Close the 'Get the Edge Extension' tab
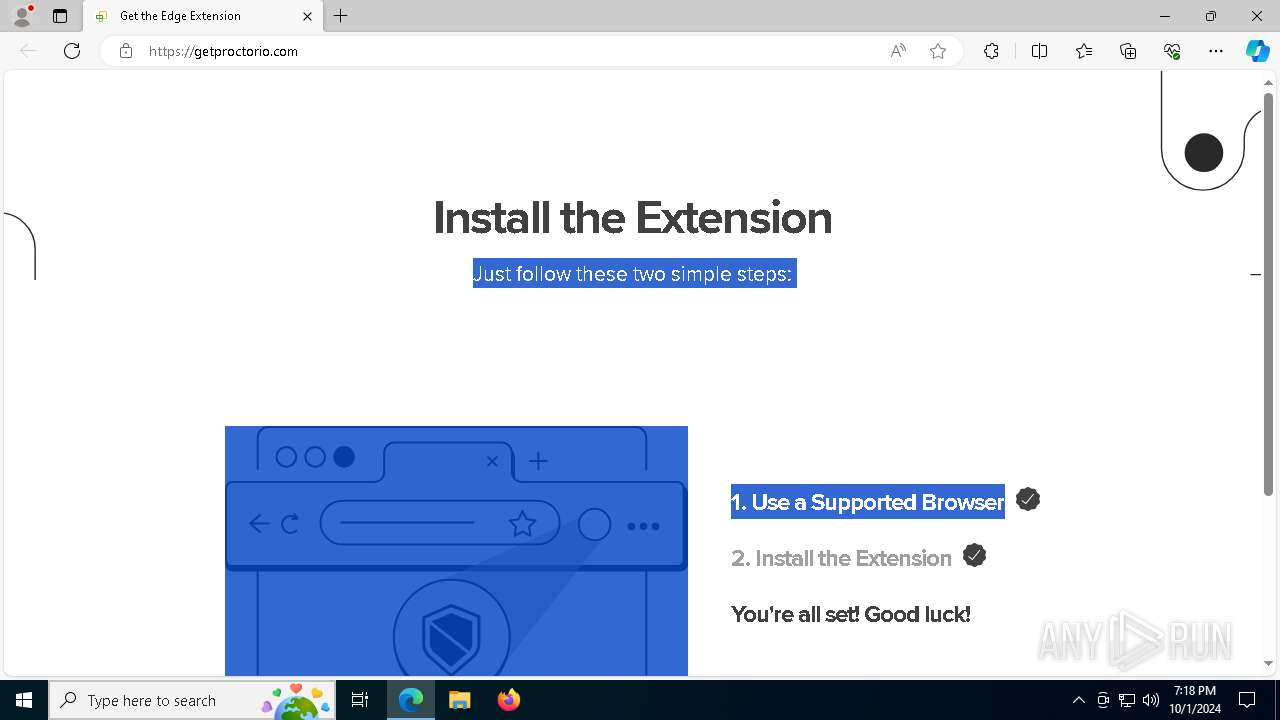Viewport: 1280px width, 720px height. point(307,16)
